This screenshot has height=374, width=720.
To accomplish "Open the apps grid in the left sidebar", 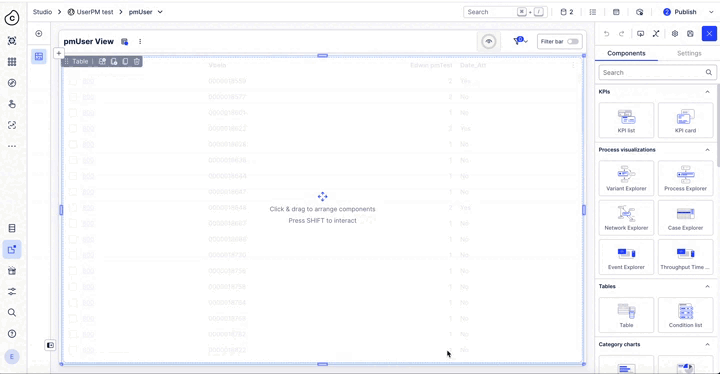I will pyautogui.click(x=12, y=62).
